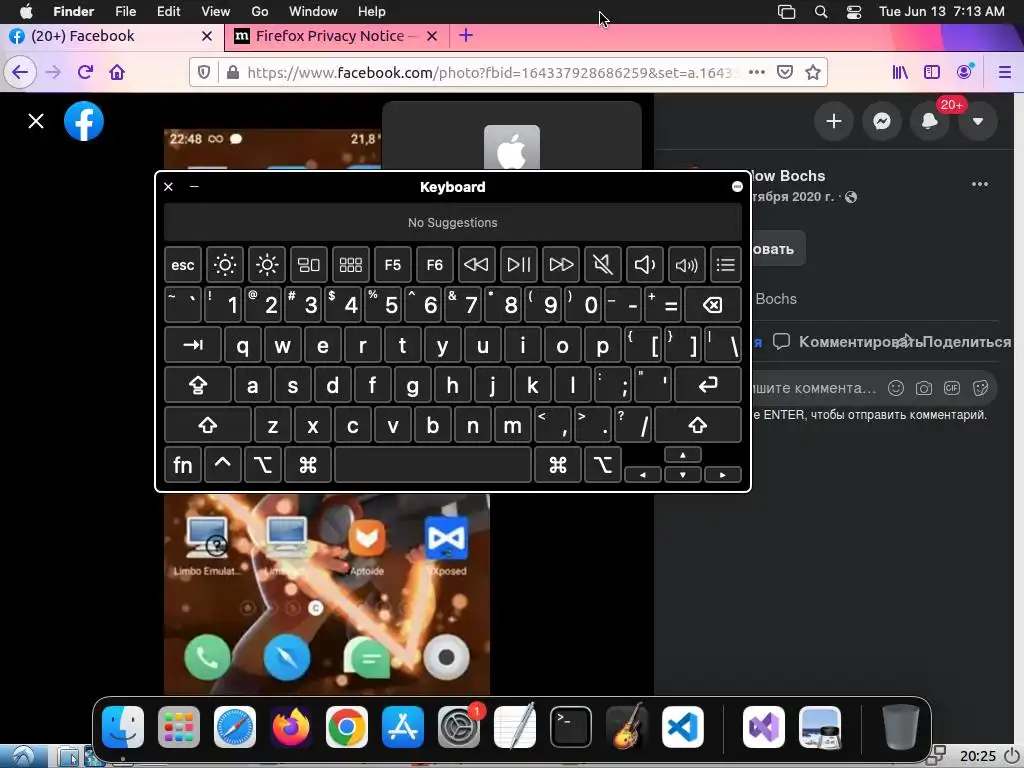Image resolution: width=1024 pixels, height=768 pixels.
Task: Open Visual Studio Code from Dock
Action: pyautogui.click(x=682, y=726)
